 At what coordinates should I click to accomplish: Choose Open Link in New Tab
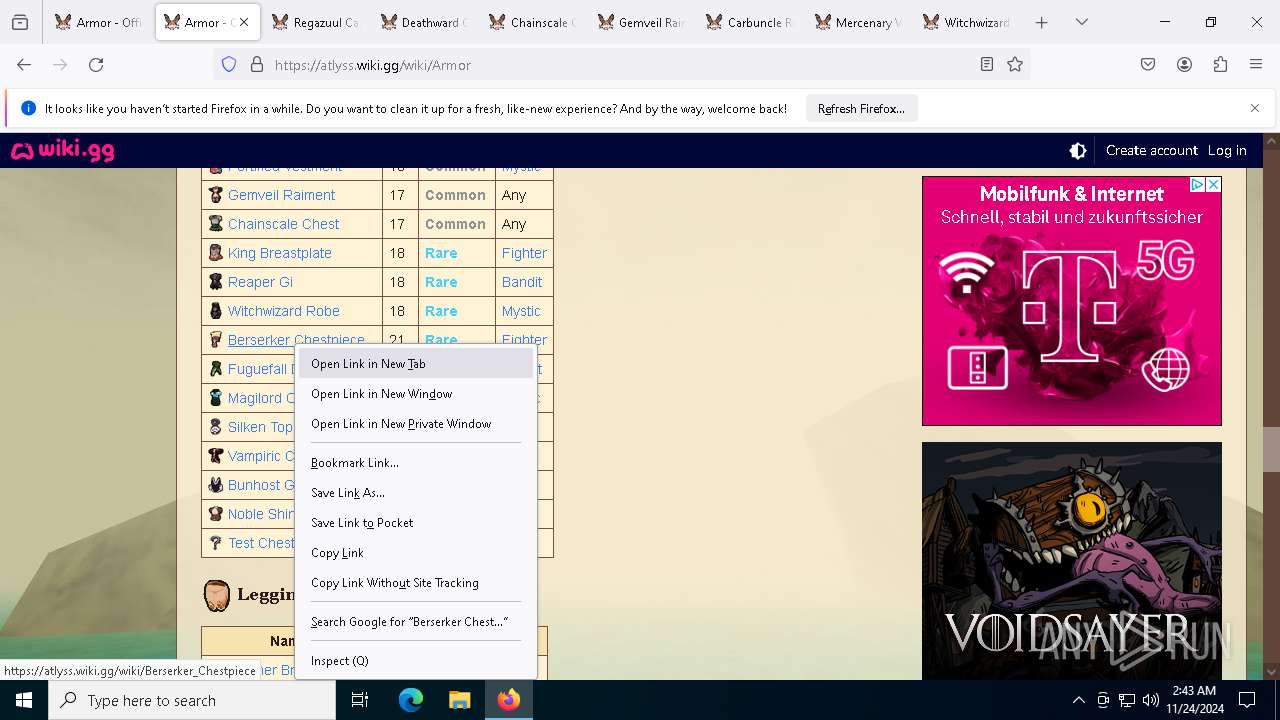(416, 364)
